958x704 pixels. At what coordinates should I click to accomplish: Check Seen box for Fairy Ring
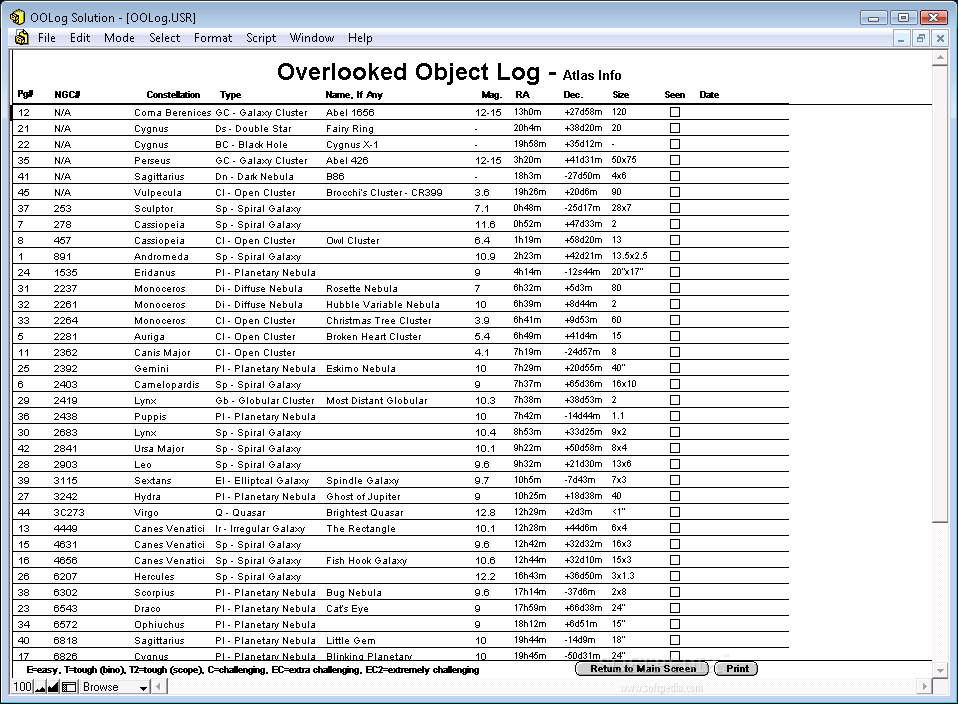(675, 128)
